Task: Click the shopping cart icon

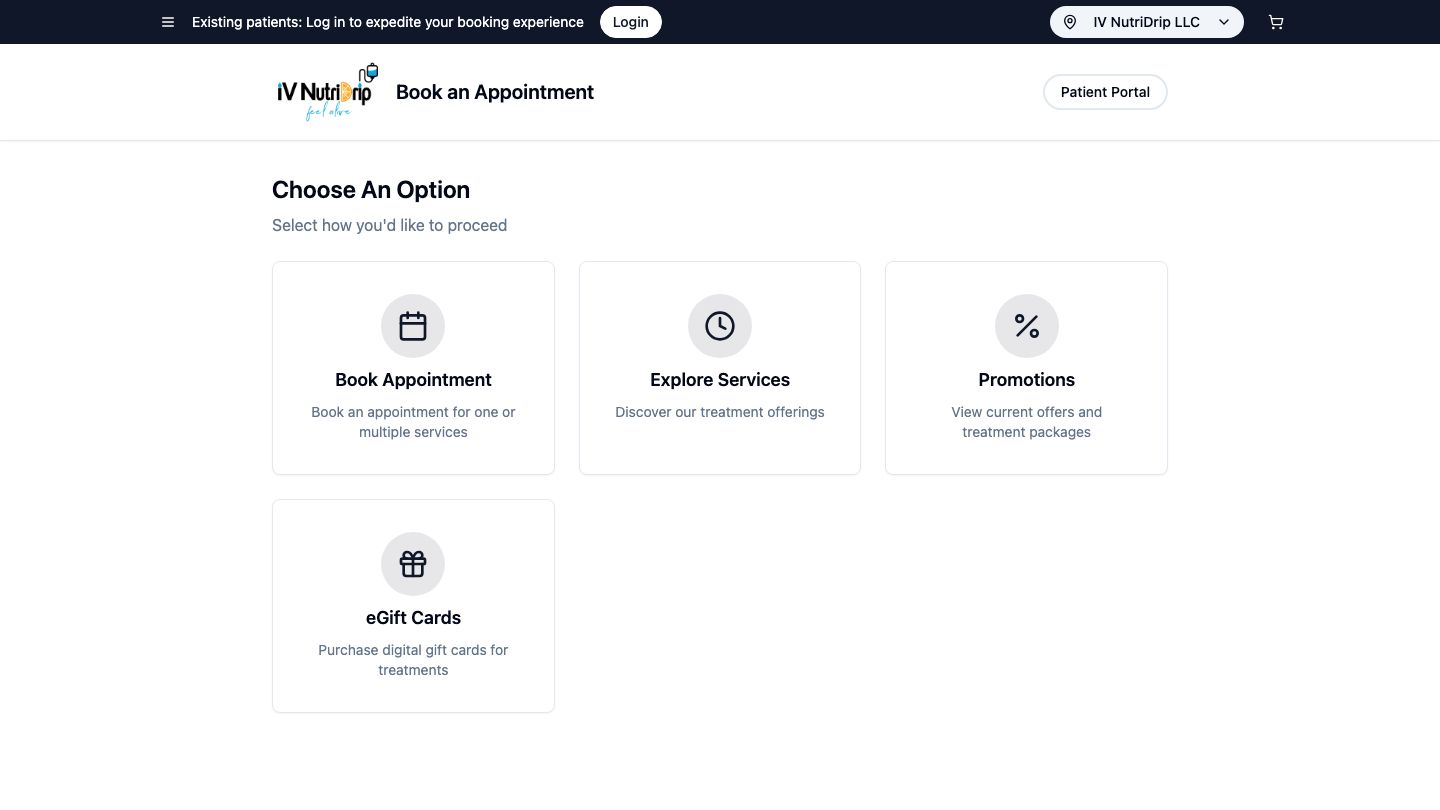Action: pos(1276,22)
